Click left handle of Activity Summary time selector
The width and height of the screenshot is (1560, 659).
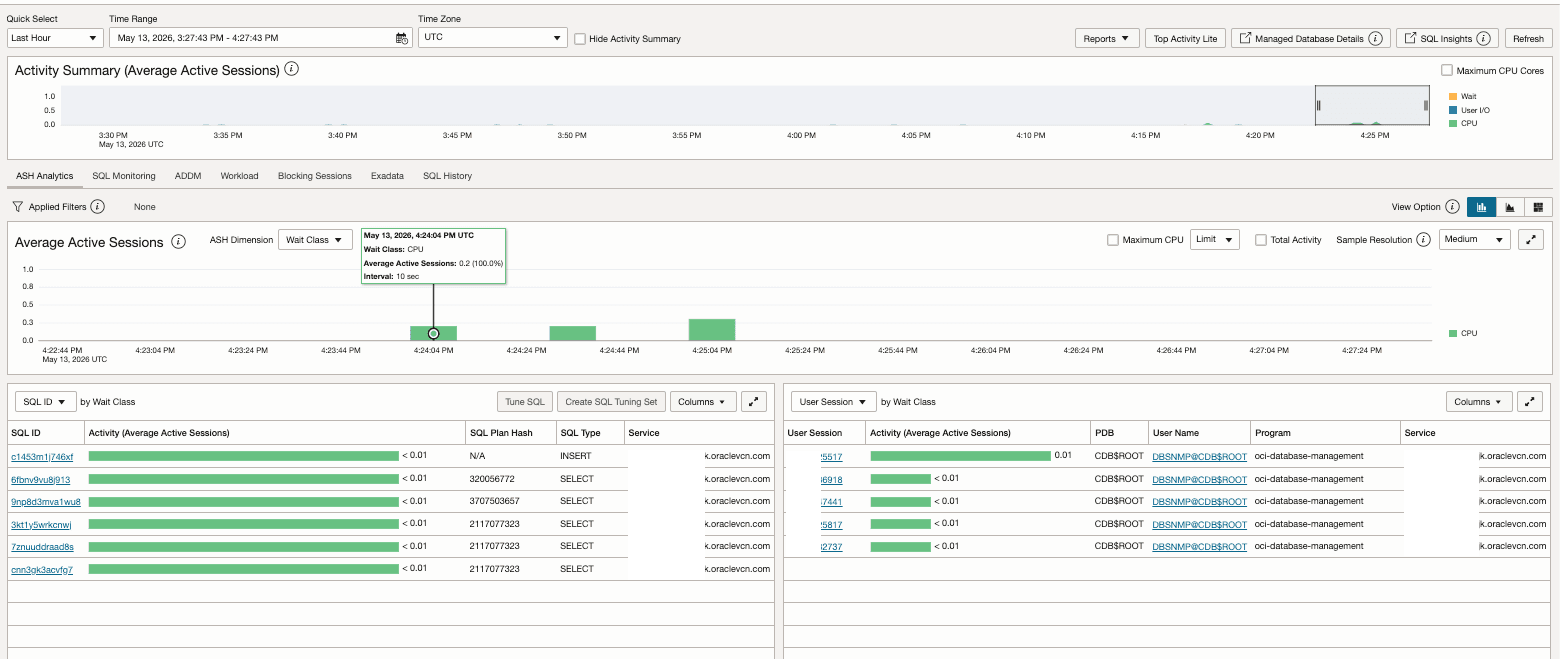coord(1319,105)
